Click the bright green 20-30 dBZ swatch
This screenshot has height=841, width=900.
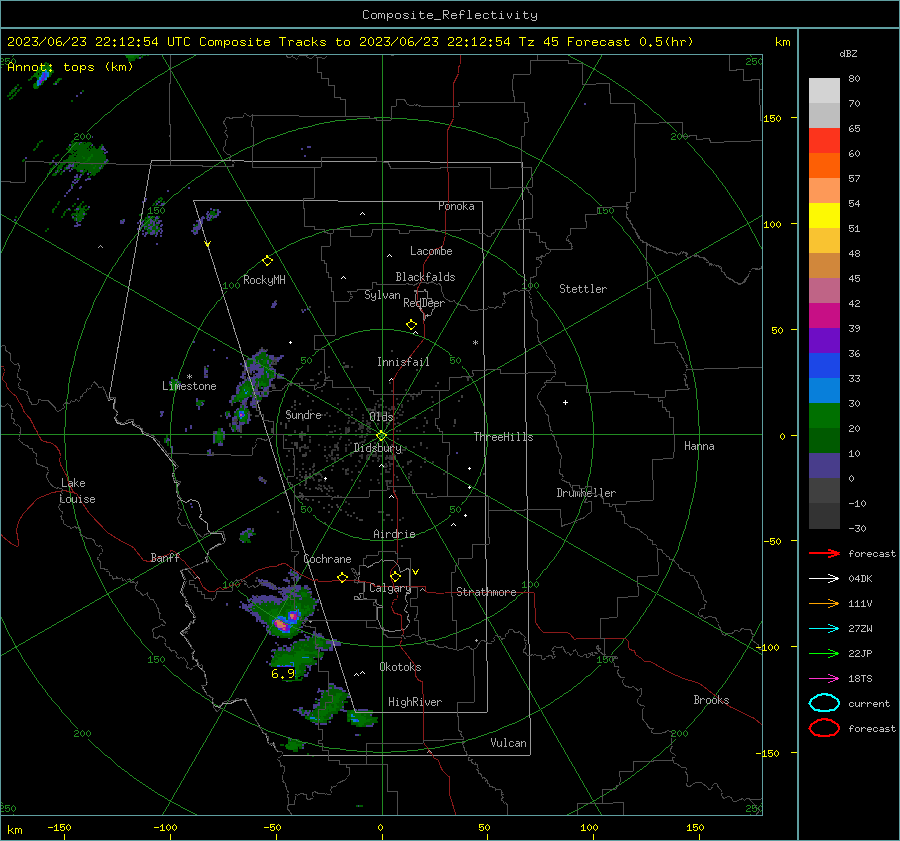click(824, 416)
